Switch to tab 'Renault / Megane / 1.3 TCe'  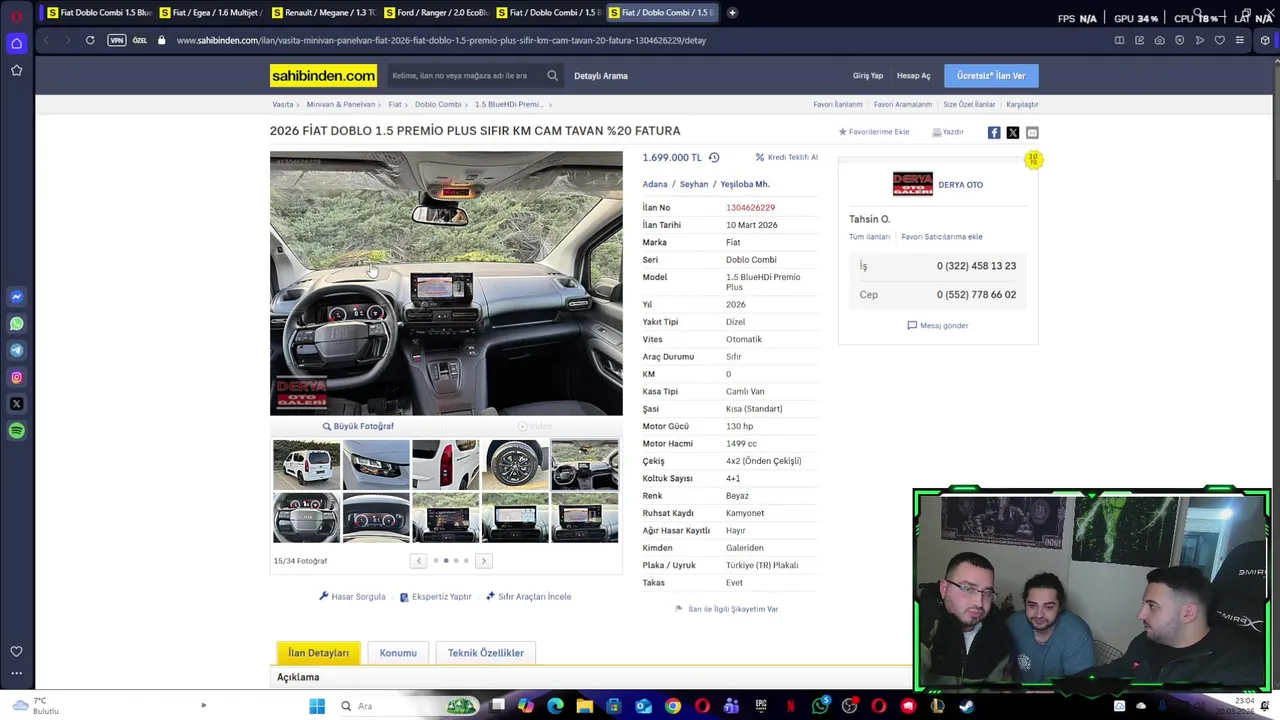coord(323,12)
